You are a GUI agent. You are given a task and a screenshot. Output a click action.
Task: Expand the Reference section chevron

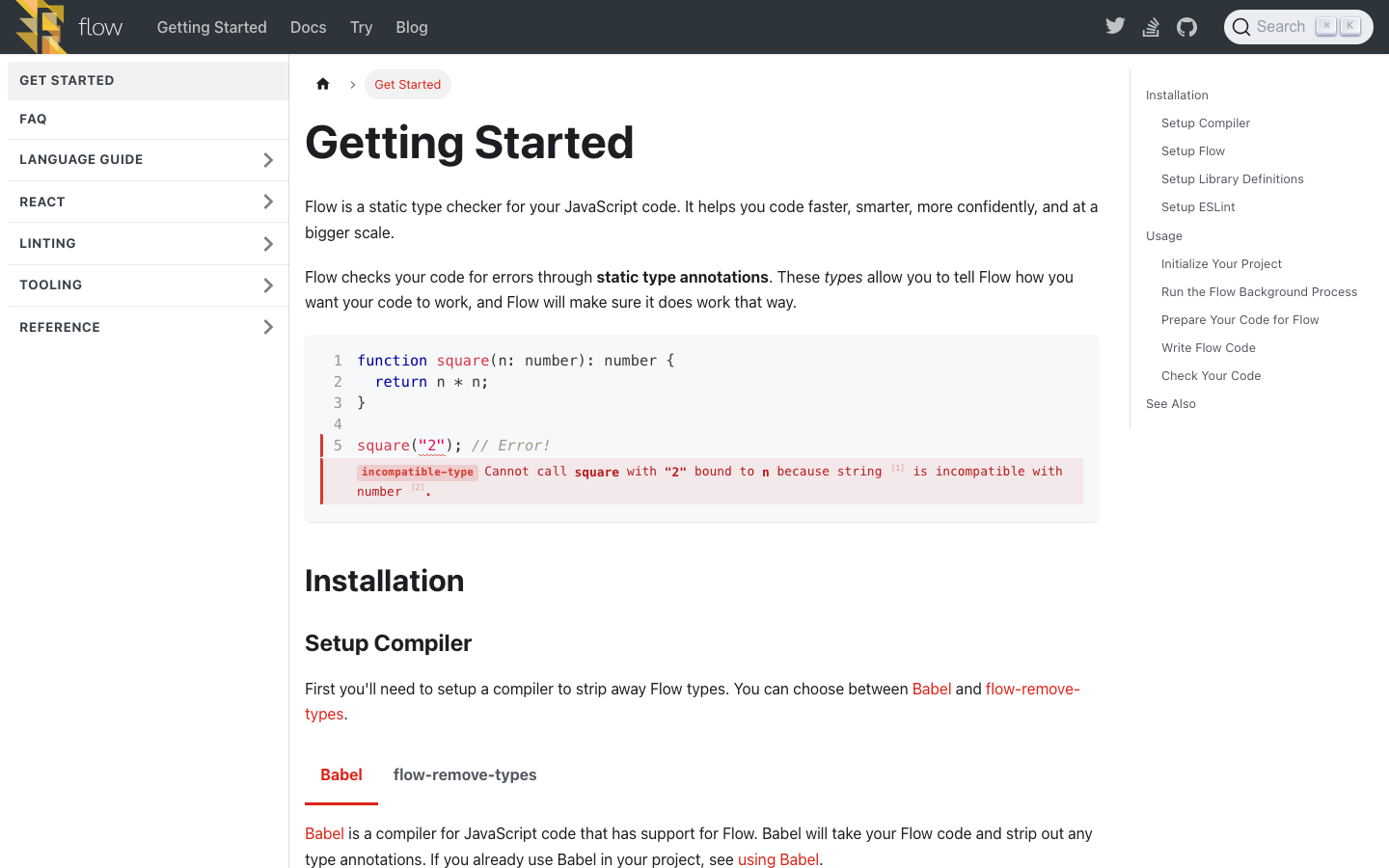point(268,327)
